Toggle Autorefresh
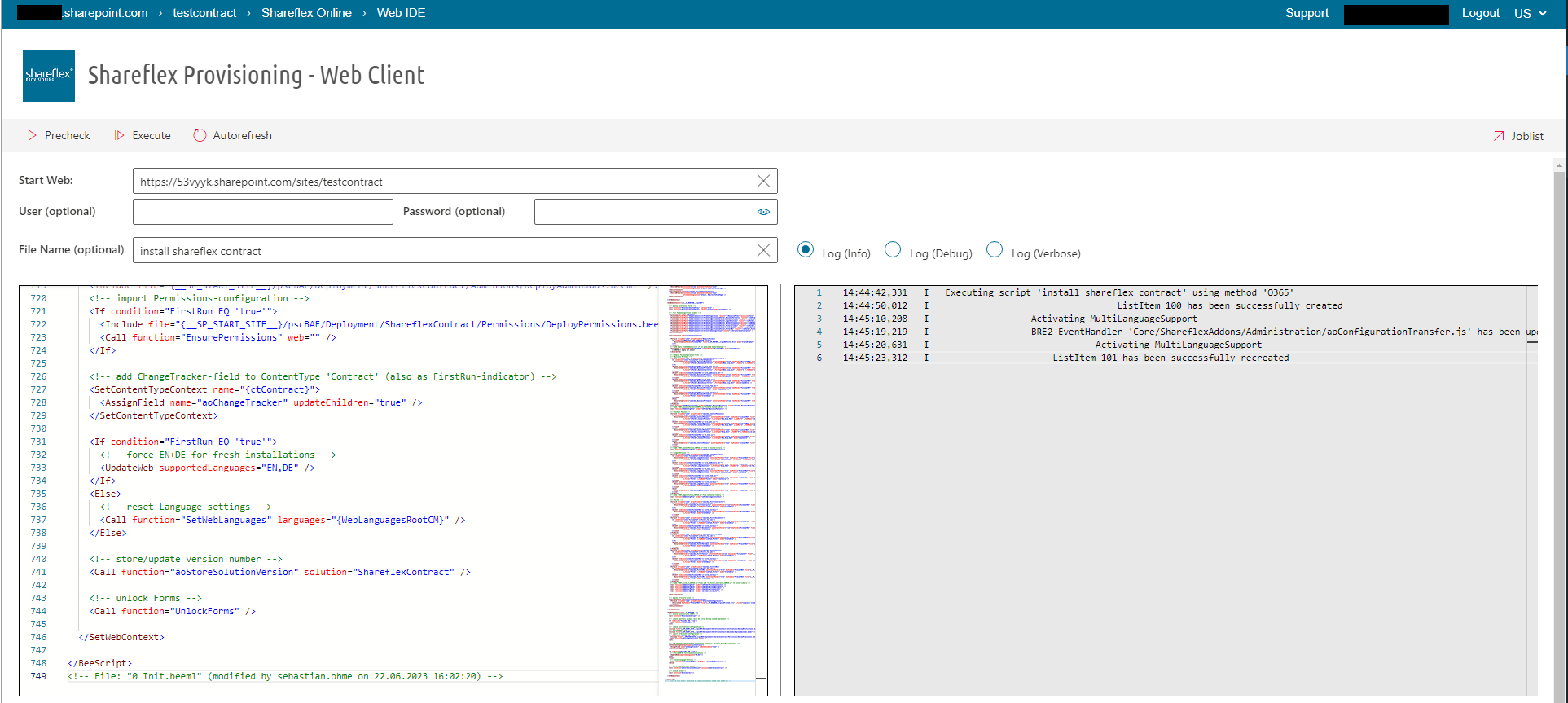This screenshot has height=703, width=1568. click(x=233, y=135)
